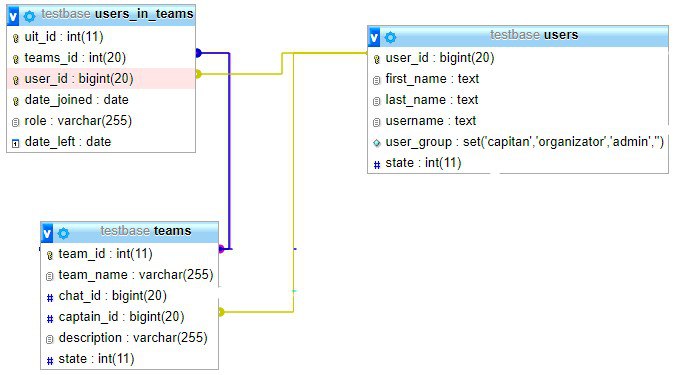
Task: Open the teams table's gear options
Action: [x=63, y=234]
